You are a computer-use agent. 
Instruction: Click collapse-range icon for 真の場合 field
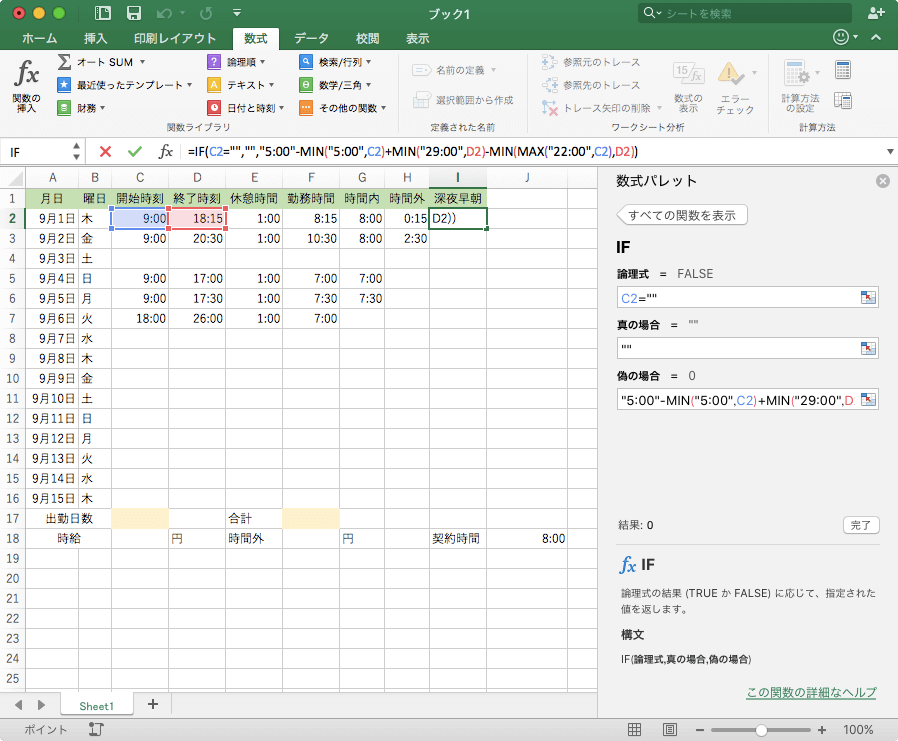point(868,348)
